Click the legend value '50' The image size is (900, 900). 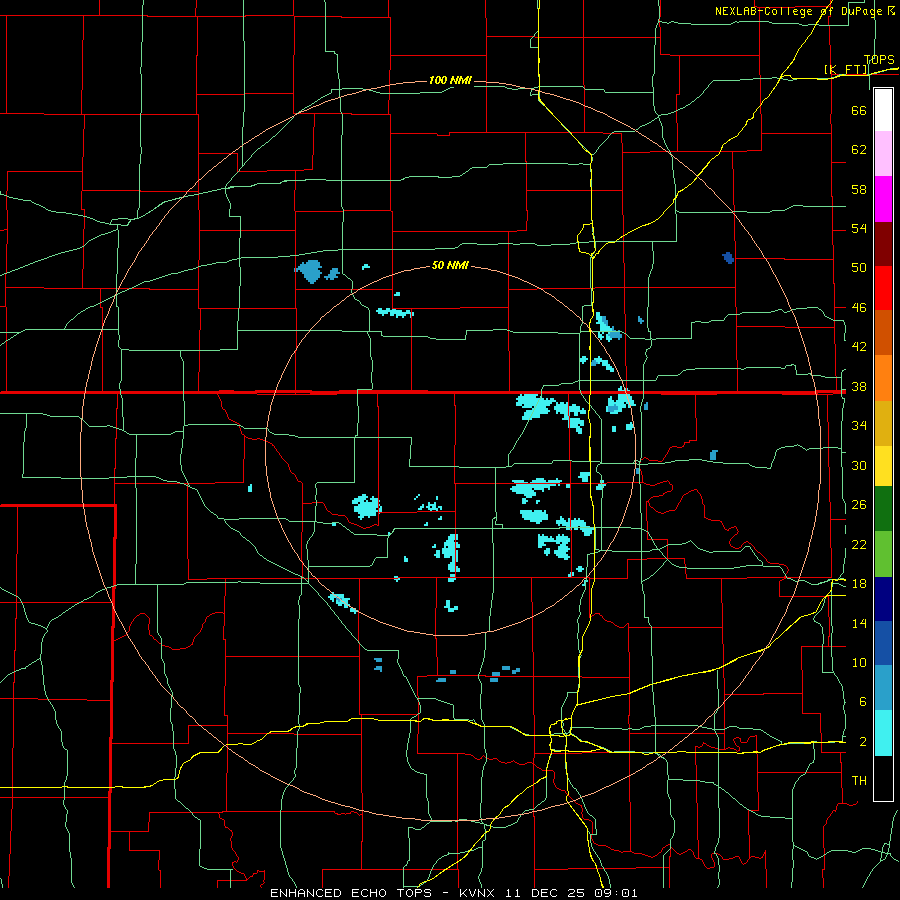coord(859,268)
